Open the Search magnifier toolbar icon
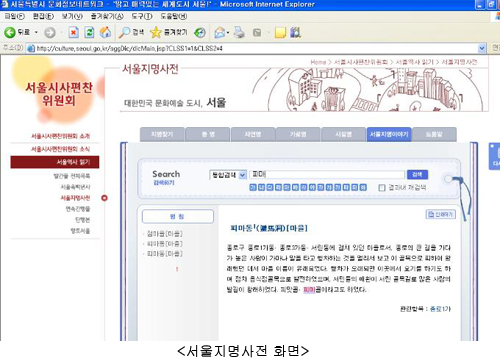The image size is (500, 361). 124,32
